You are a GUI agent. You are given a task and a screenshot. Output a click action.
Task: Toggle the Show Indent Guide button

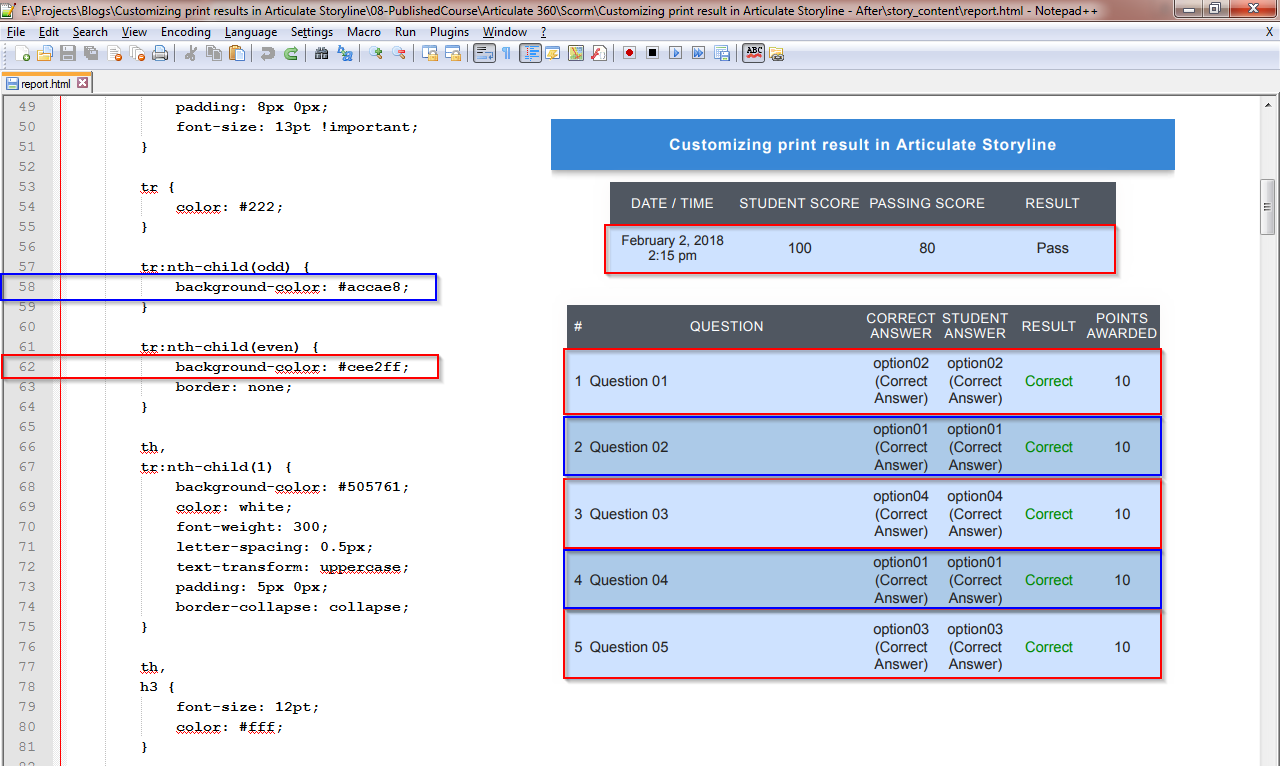click(x=530, y=53)
